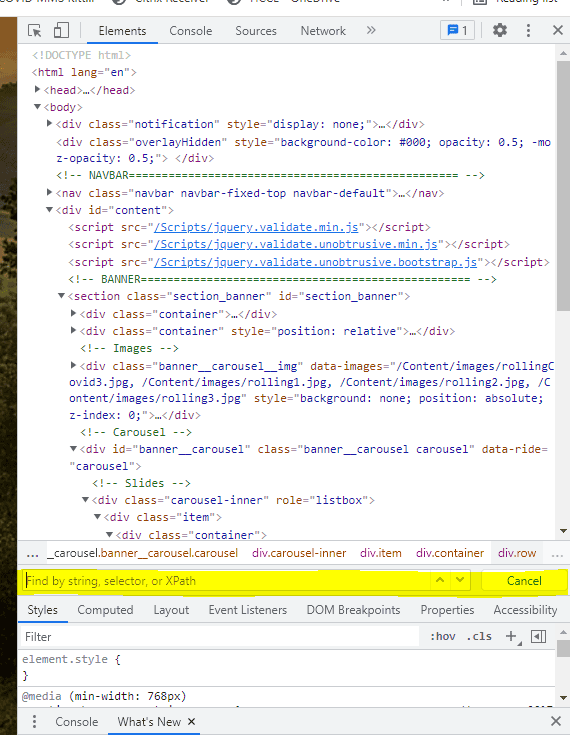Open jquery.validate.min.js script link
The image size is (570, 735).
click(x=256, y=227)
